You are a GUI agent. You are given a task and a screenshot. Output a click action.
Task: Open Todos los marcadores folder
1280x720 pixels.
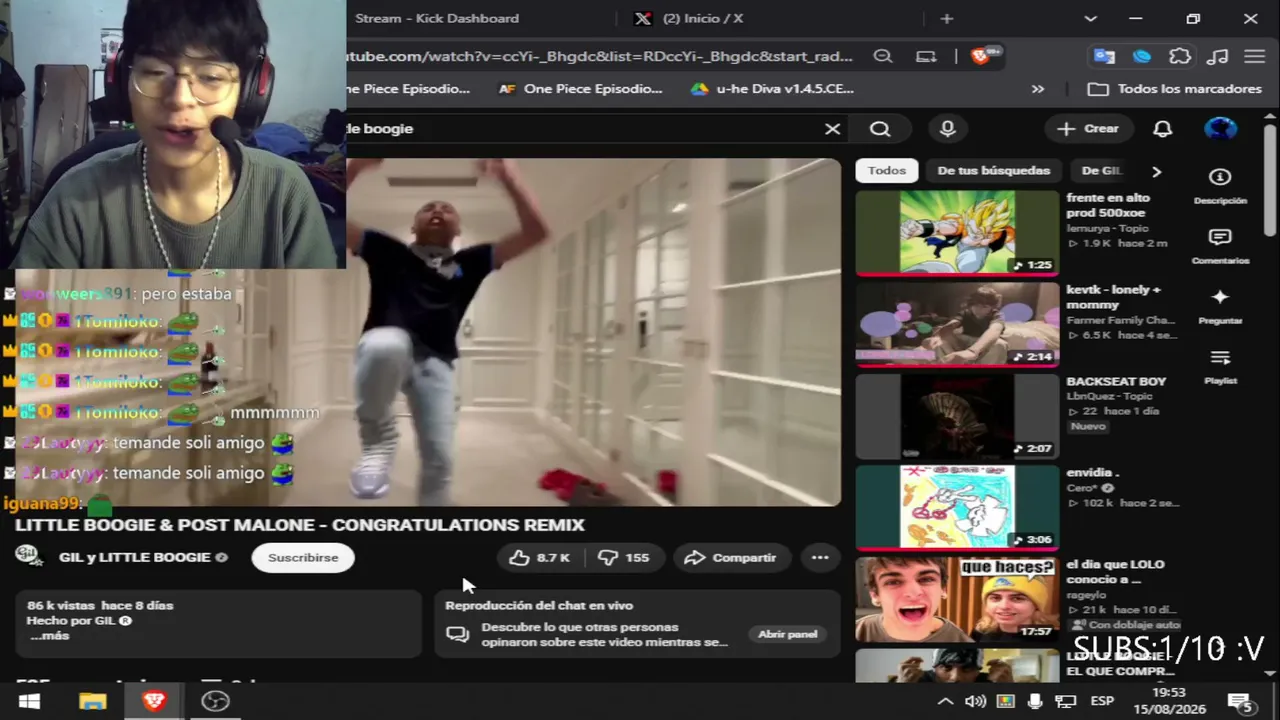(1175, 89)
